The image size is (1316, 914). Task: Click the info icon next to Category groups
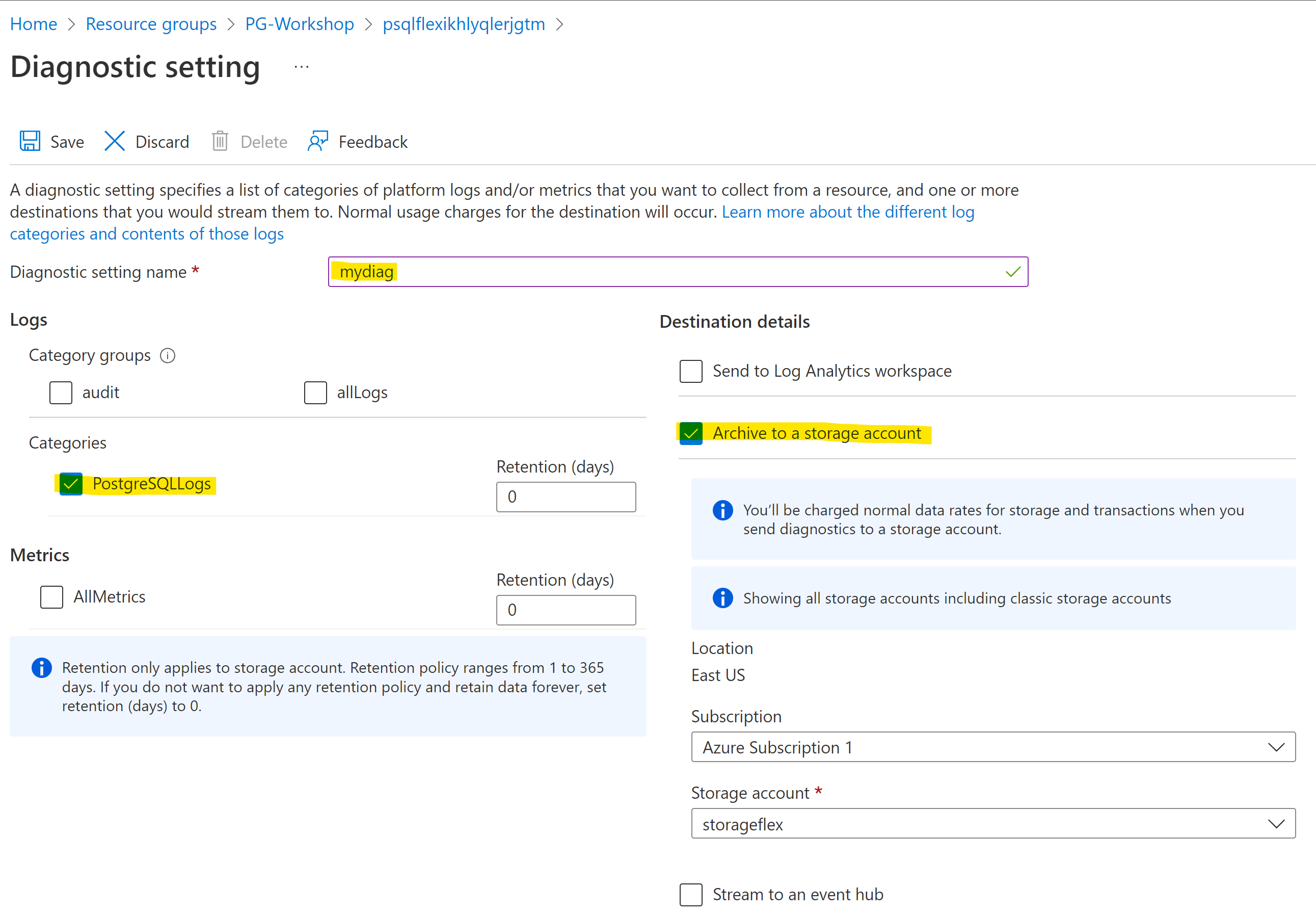pos(168,356)
